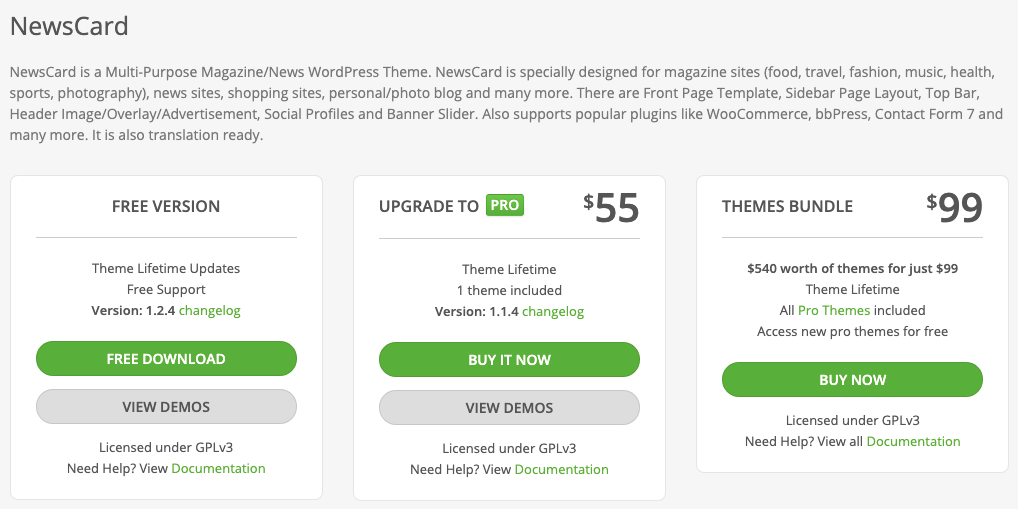This screenshot has height=509, width=1018.
Task: Follow the Pro Themes link
Action: [834, 310]
